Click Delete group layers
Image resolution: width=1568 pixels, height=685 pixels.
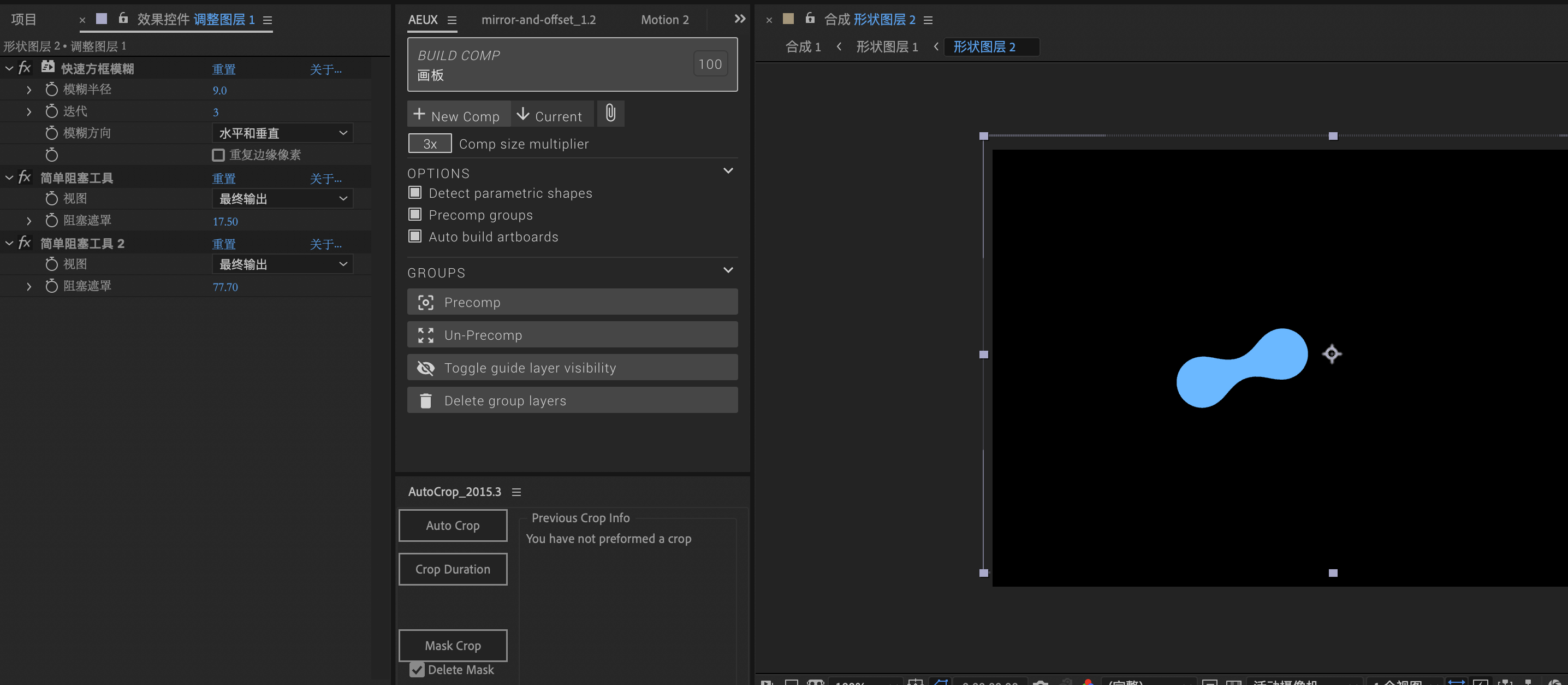click(572, 400)
